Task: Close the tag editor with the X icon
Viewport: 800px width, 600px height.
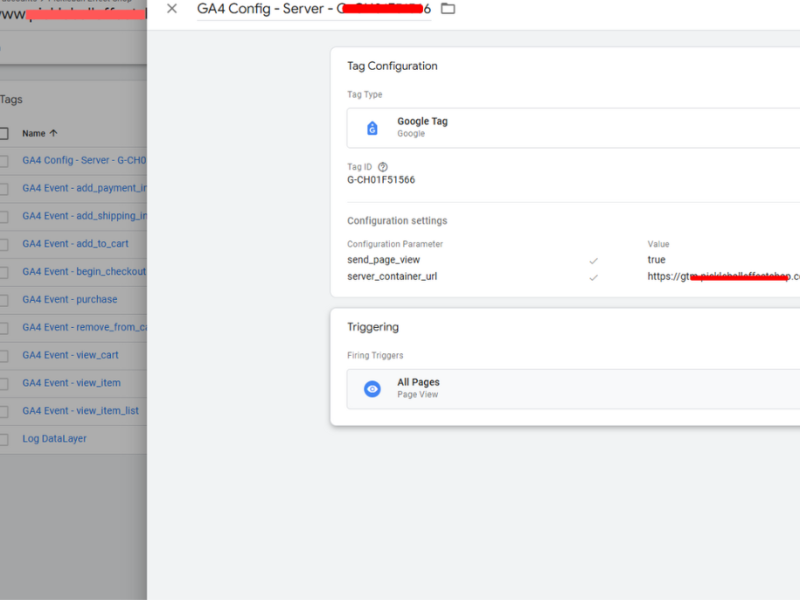Action: pos(172,9)
